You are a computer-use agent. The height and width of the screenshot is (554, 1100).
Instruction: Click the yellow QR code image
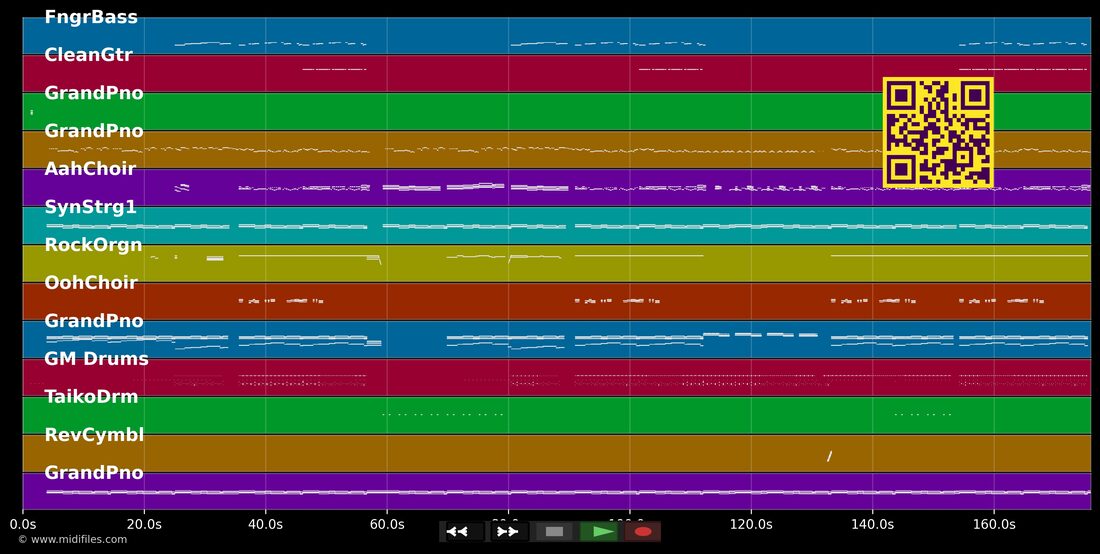(x=938, y=133)
